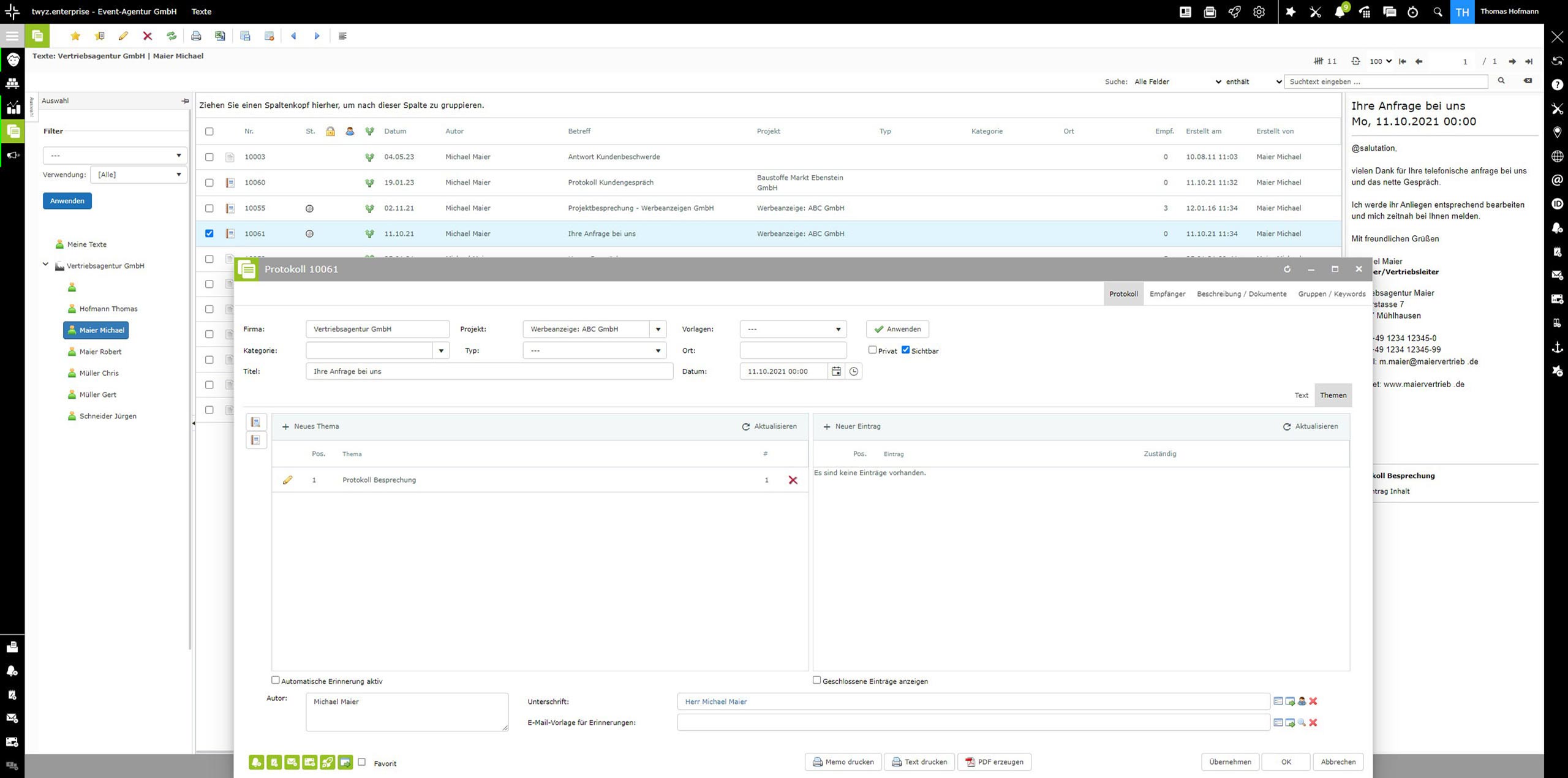Open notifications bell with badge 9
This screenshot has width=1568, height=778.
tap(1340, 12)
